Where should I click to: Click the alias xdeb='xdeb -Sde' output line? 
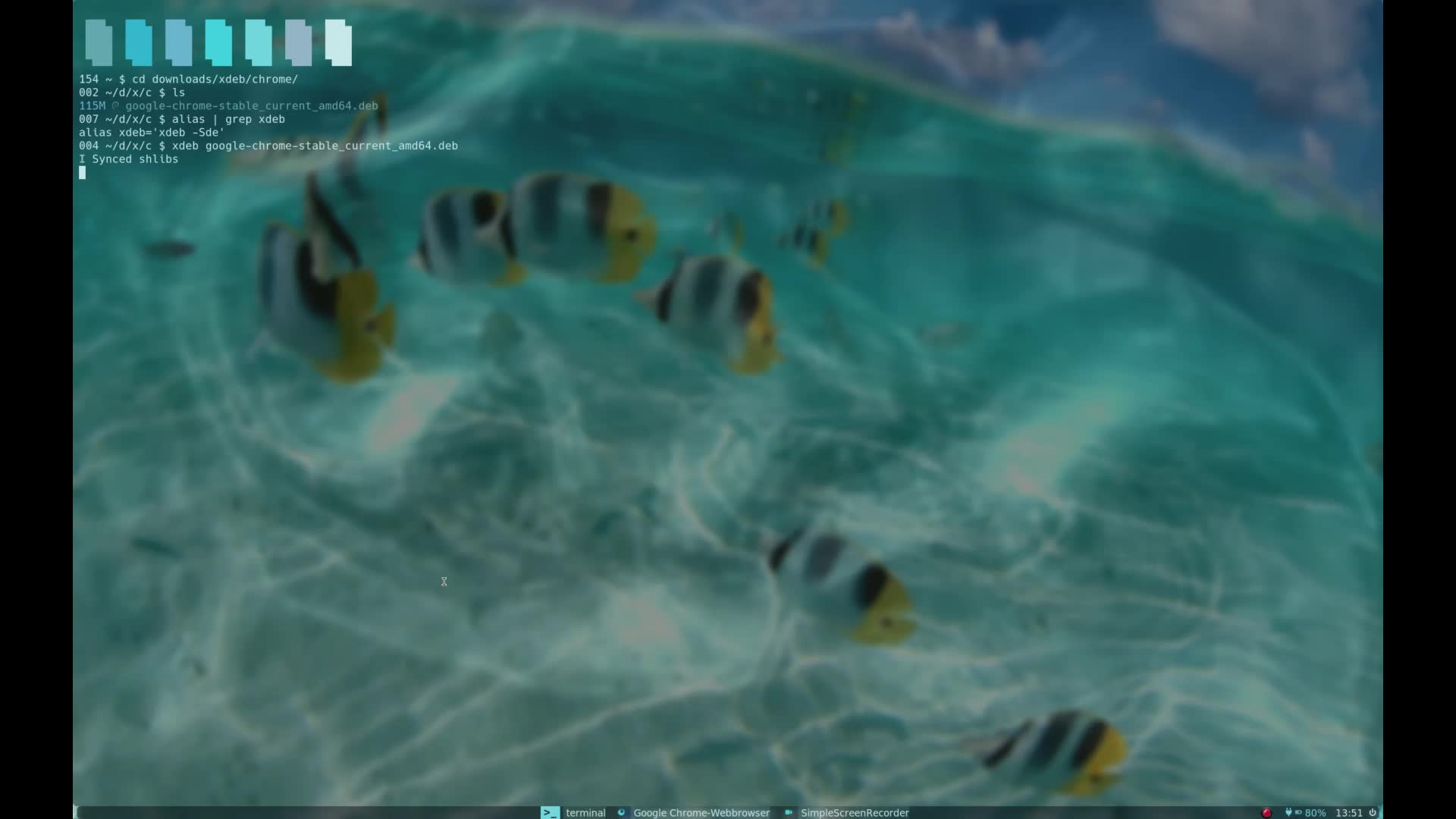tap(152, 133)
